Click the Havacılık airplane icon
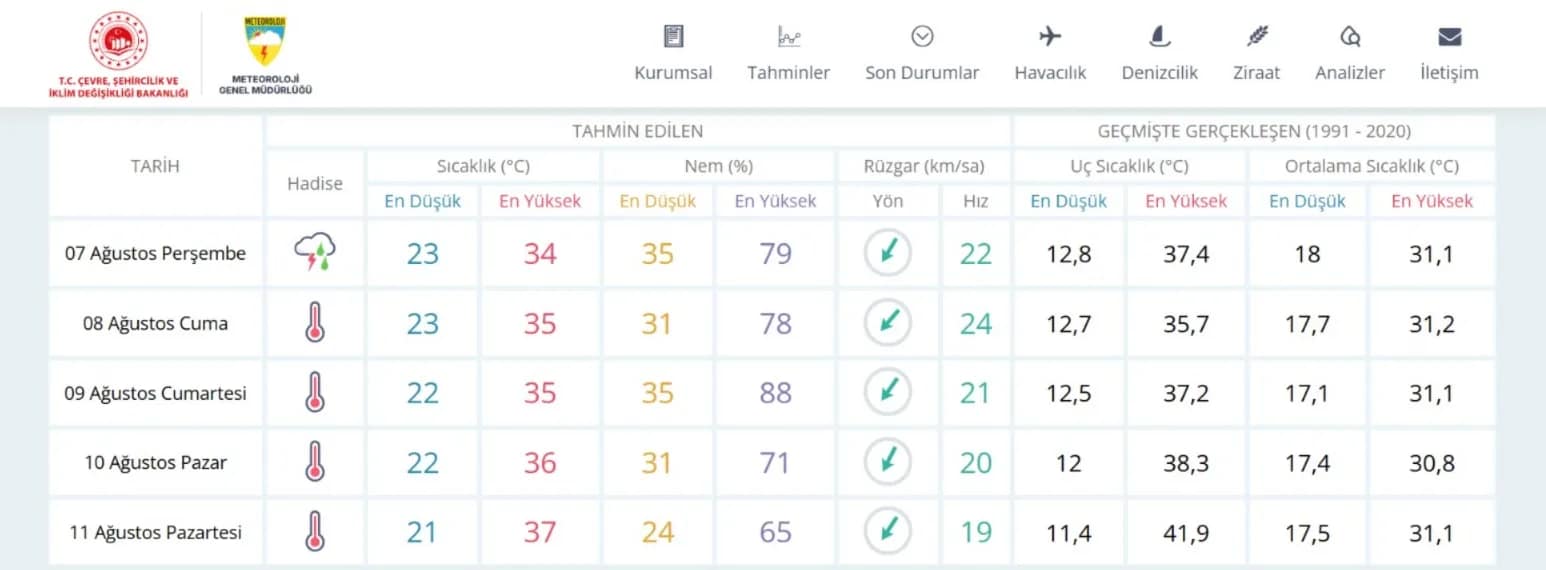Image resolution: width=1546 pixels, height=570 pixels. (x=1049, y=37)
